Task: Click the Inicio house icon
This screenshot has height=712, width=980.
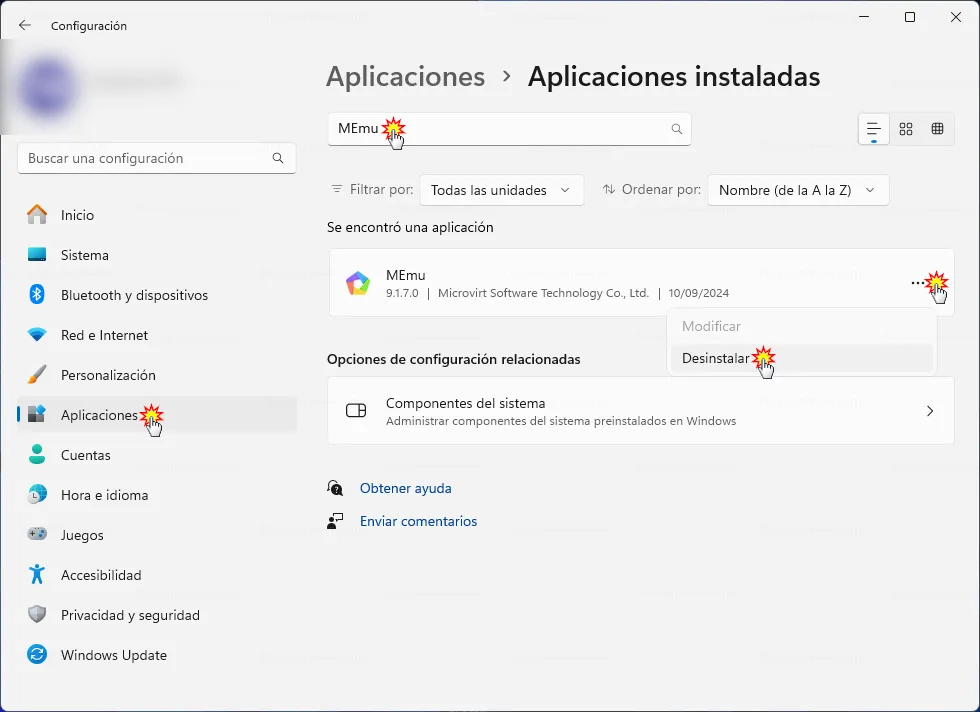Action: [37, 214]
